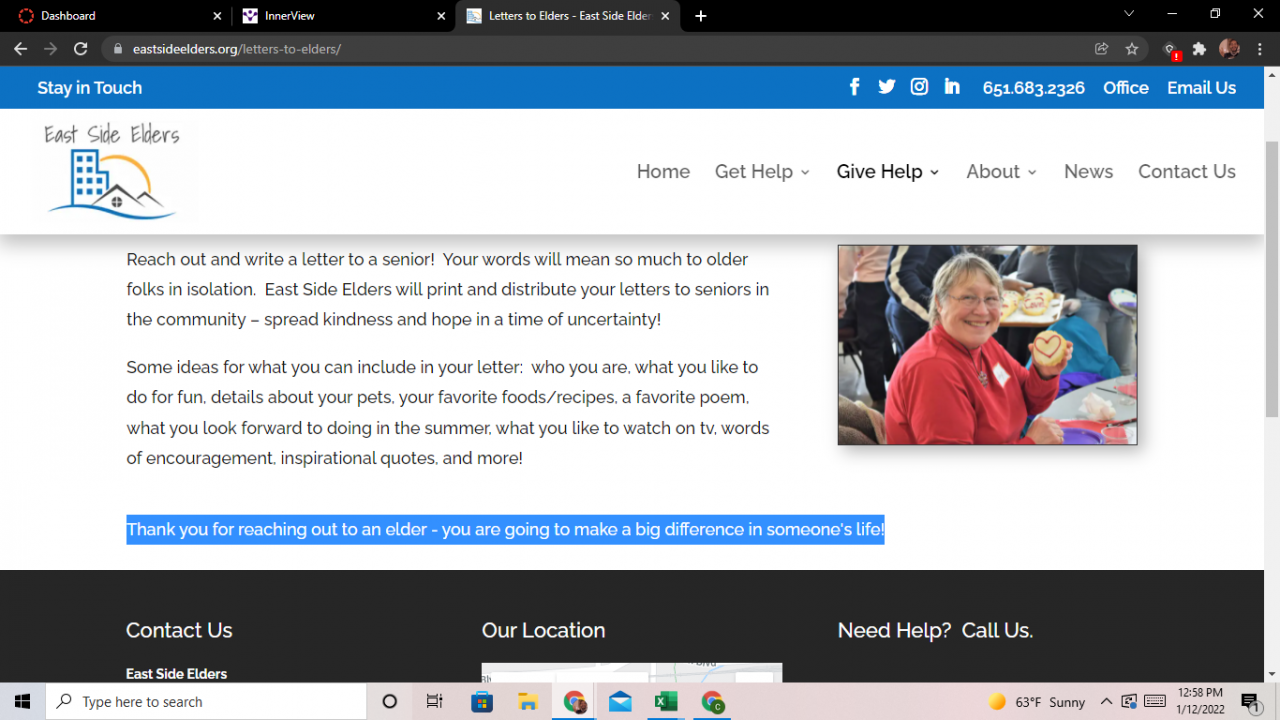Click Windows search box
Screen dimensions: 1280x720
point(206,701)
